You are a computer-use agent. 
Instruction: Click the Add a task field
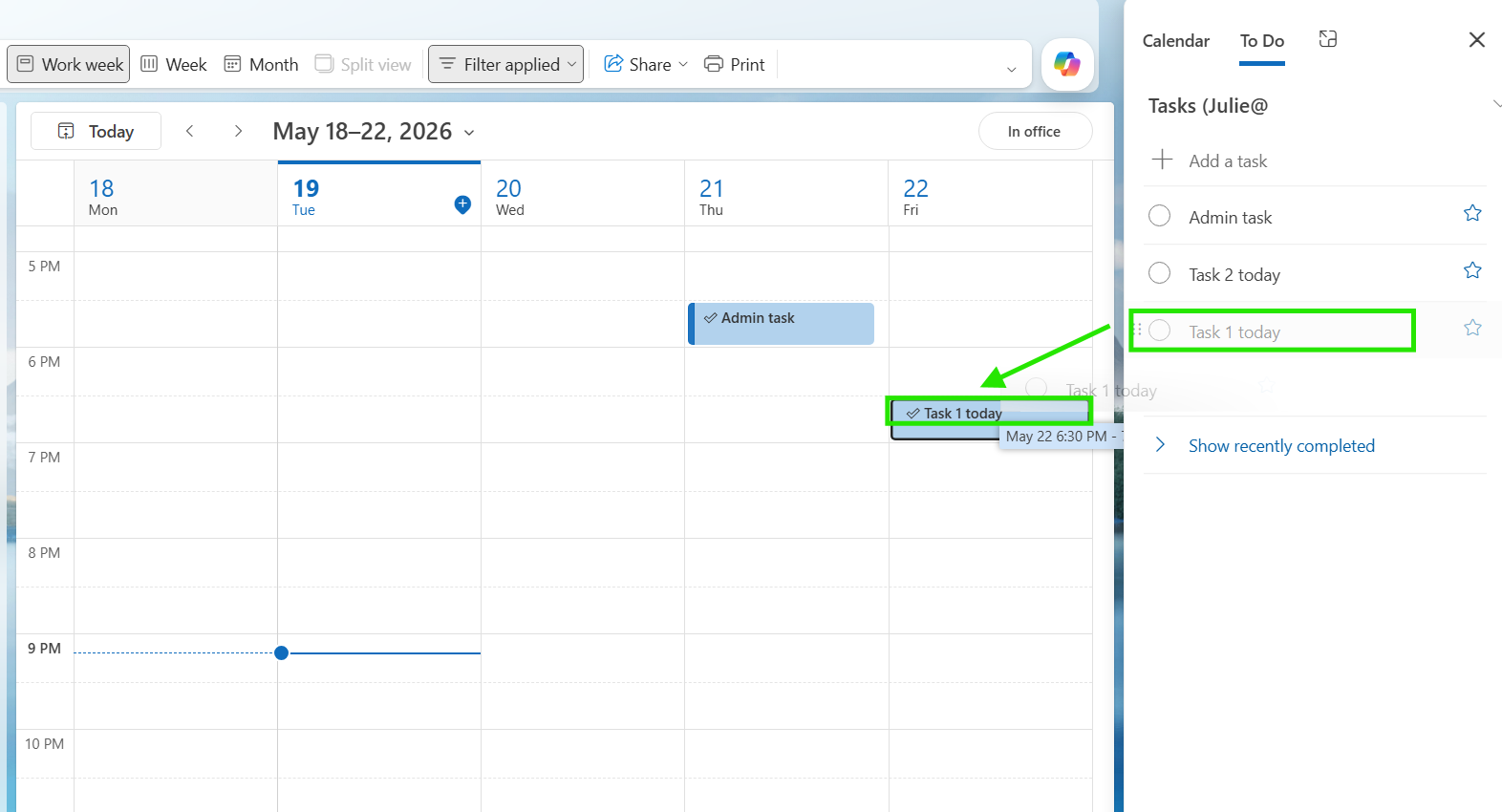pos(1314,160)
